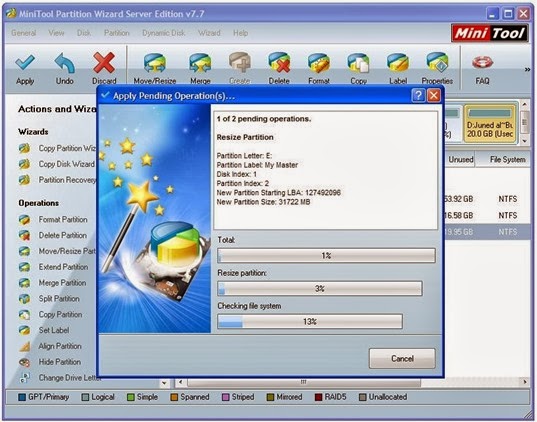Open the Dynamic Disk menu
The width and height of the screenshot is (537, 422).
tap(164, 33)
